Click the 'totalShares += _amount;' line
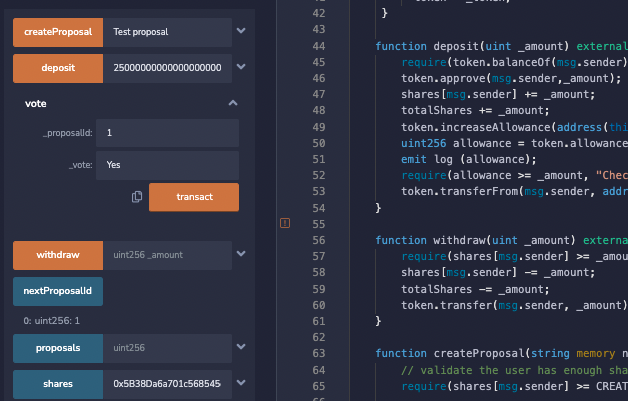This screenshot has height=401, width=628. click(x=475, y=111)
